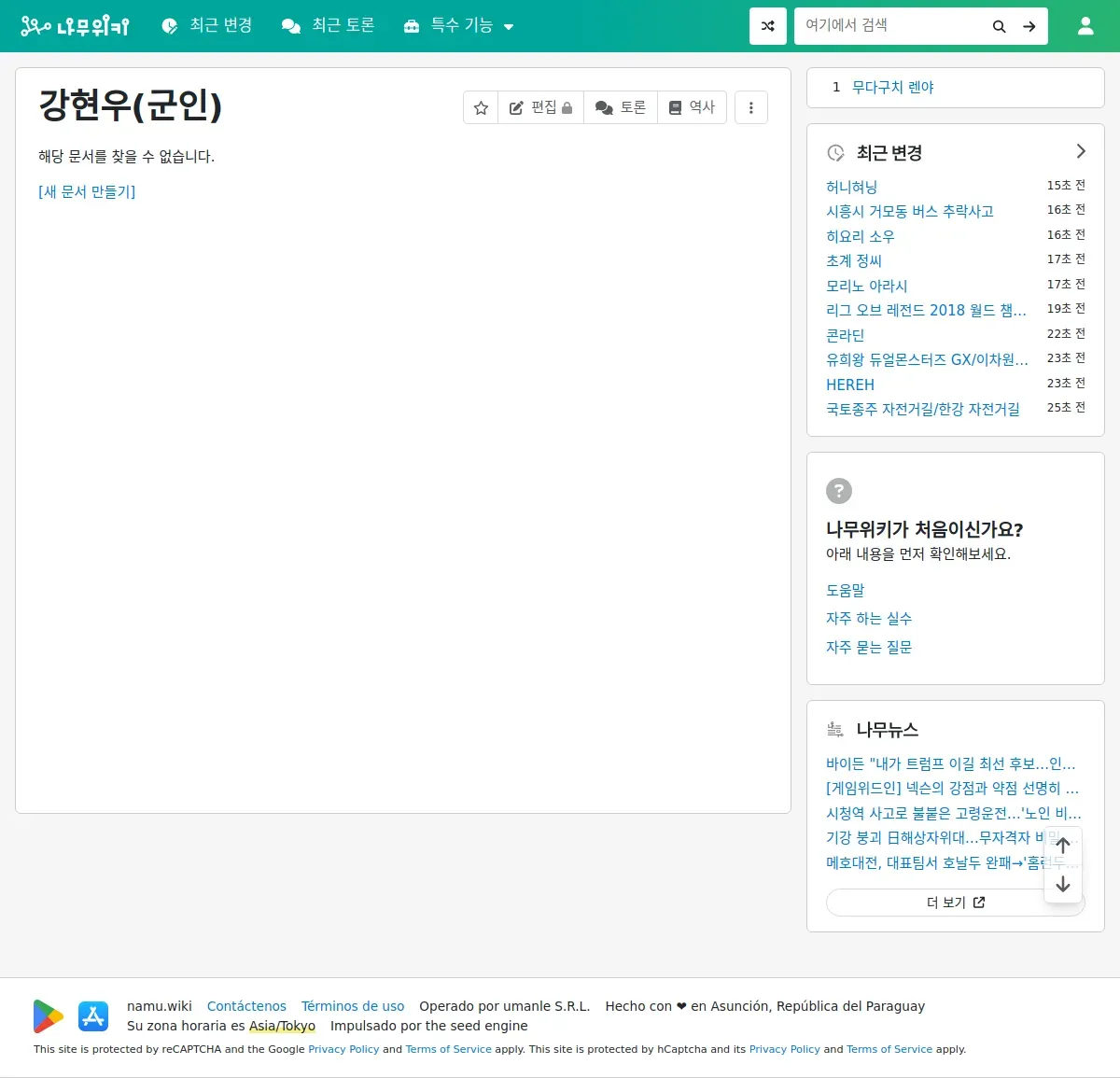The width and height of the screenshot is (1120, 1078).
Task: Click the go-arrow icon in search box
Action: coord(1029,26)
